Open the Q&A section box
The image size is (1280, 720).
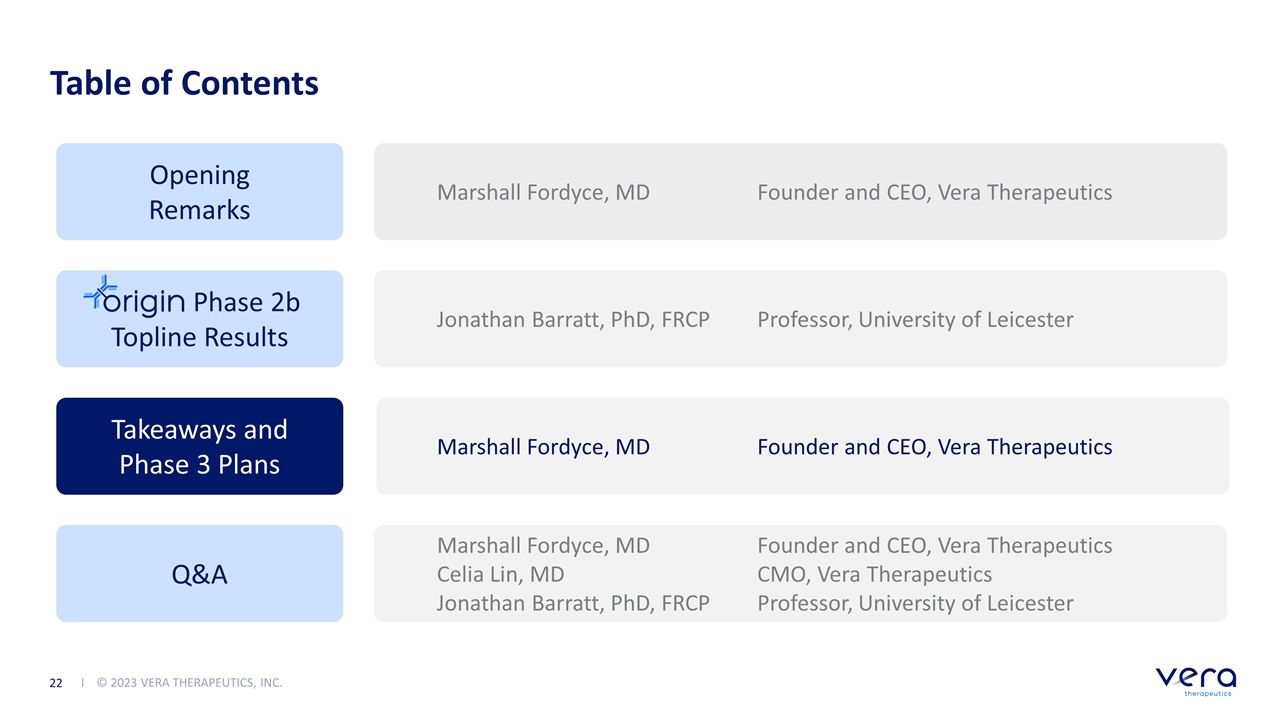pyautogui.click(x=199, y=573)
